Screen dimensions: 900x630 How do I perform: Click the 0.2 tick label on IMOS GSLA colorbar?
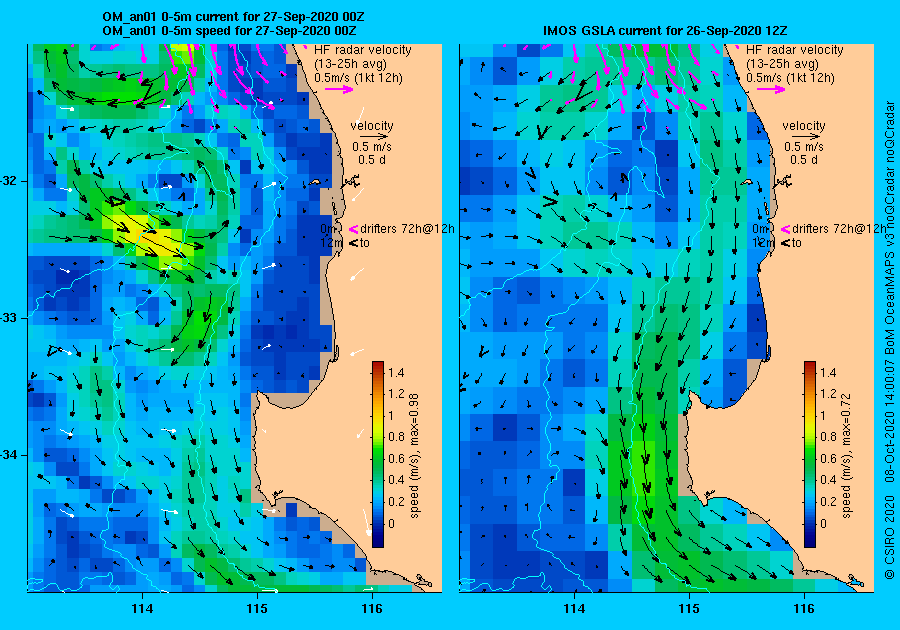coord(828,501)
